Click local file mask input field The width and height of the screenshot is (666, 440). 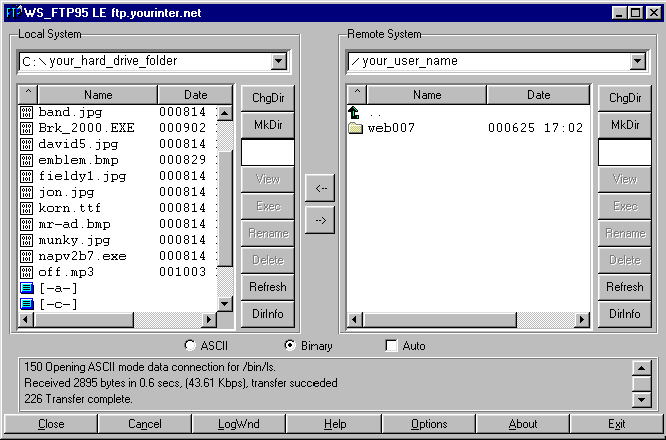(268, 152)
